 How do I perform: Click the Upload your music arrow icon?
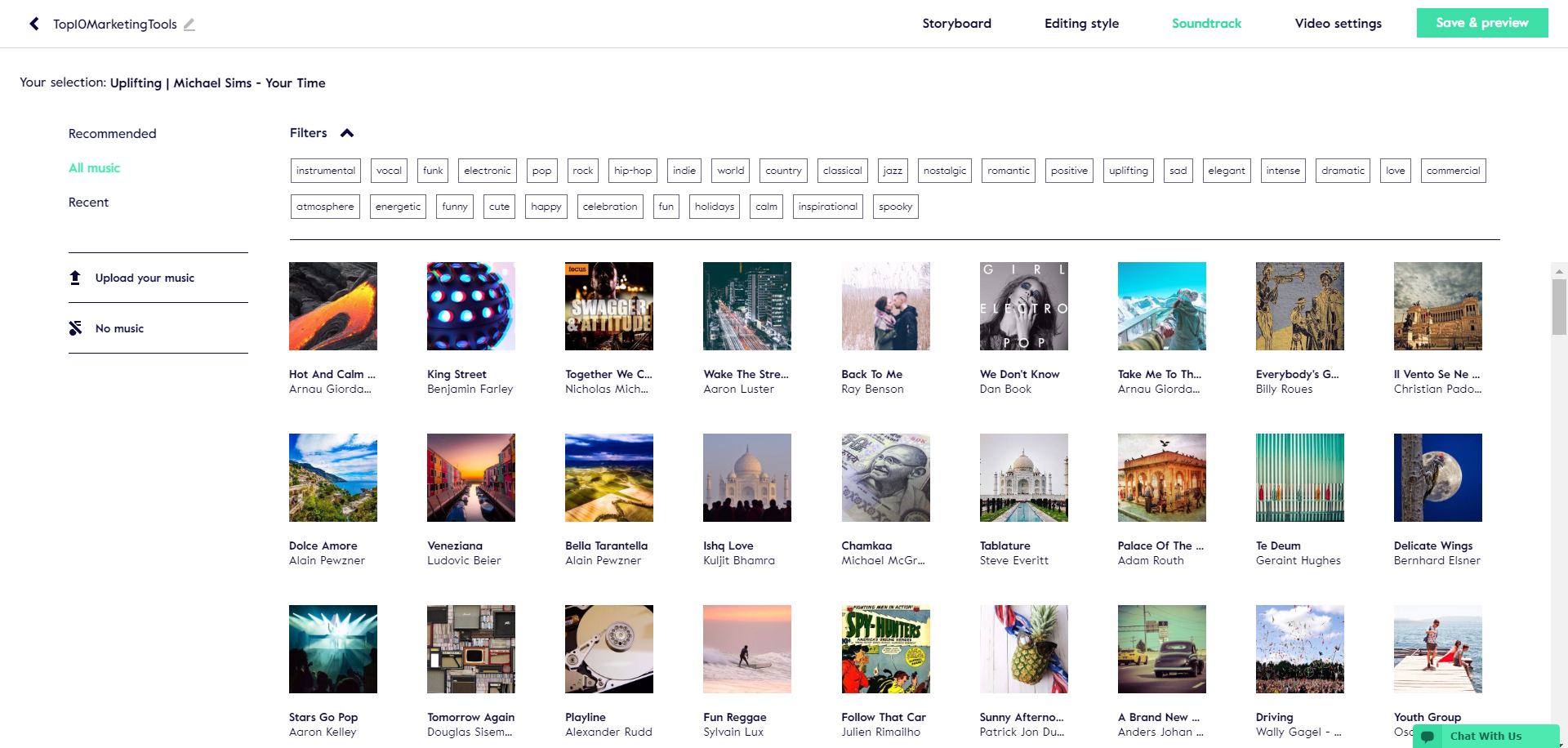75,278
